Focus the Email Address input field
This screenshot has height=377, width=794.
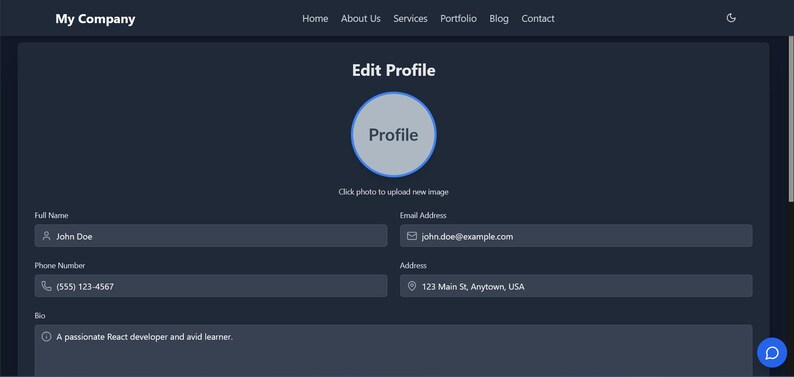coord(576,236)
